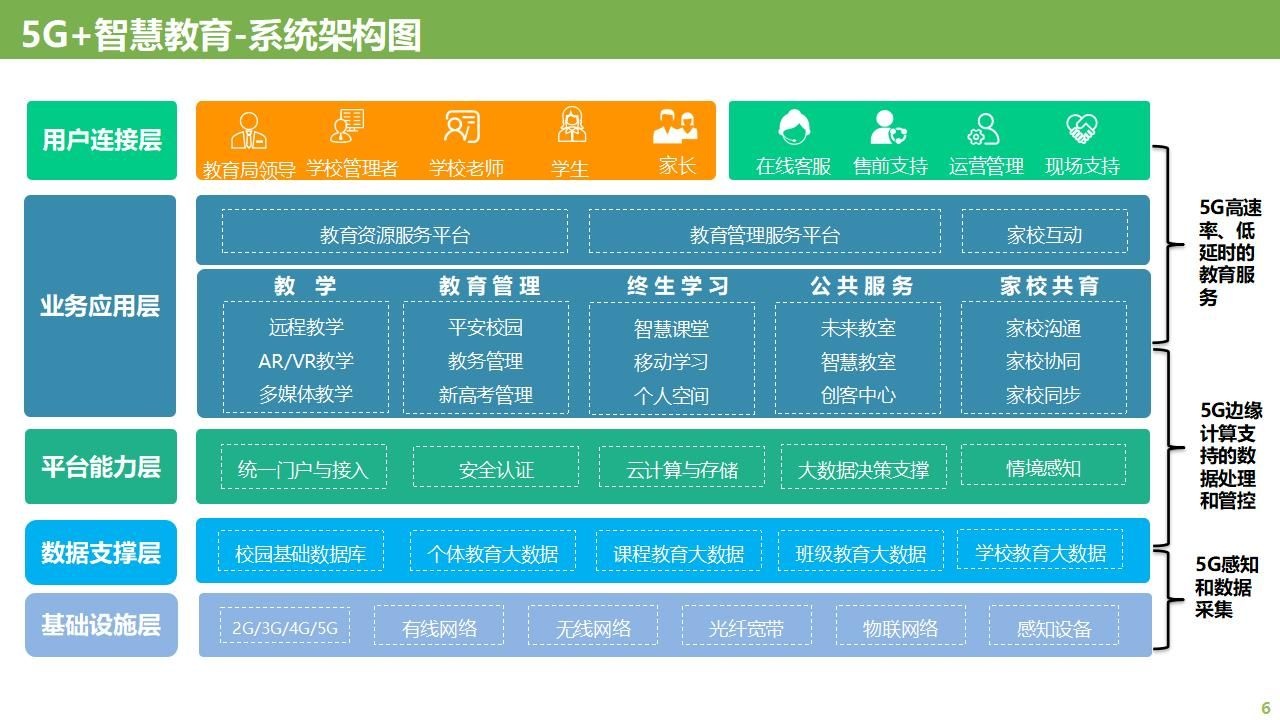Click the 智慧教室 entry
Screen dimensions: 1280x720
point(859,362)
